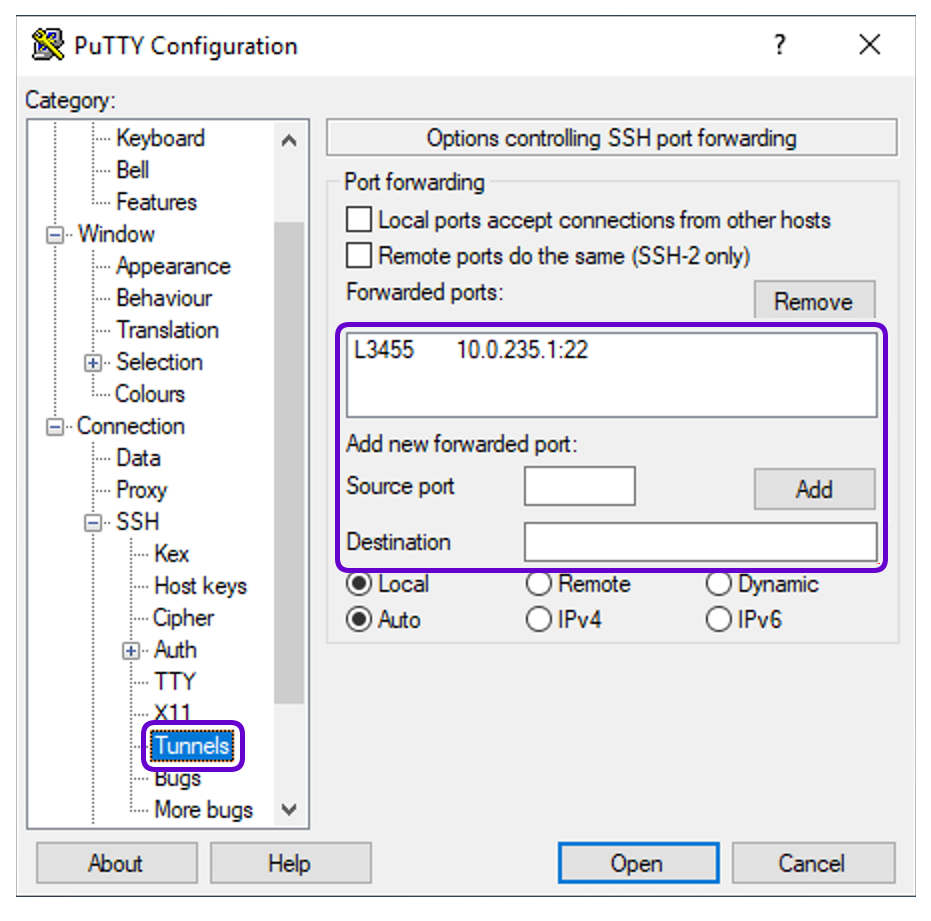Check Remote ports do the same option
The width and height of the screenshot is (931, 921).
pyautogui.click(x=358, y=255)
